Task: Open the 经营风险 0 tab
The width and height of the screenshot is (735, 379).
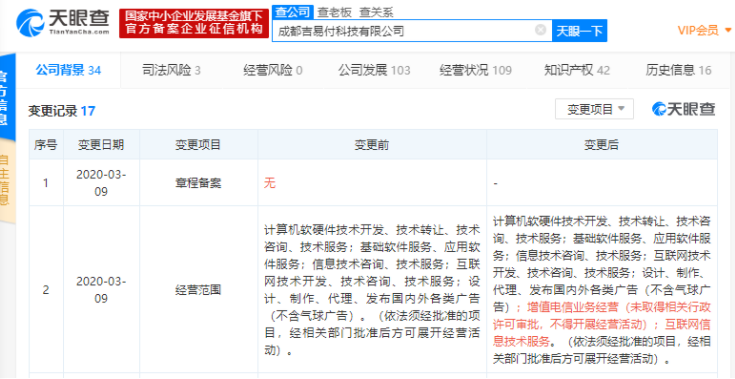Action: (x=273, y=70)
